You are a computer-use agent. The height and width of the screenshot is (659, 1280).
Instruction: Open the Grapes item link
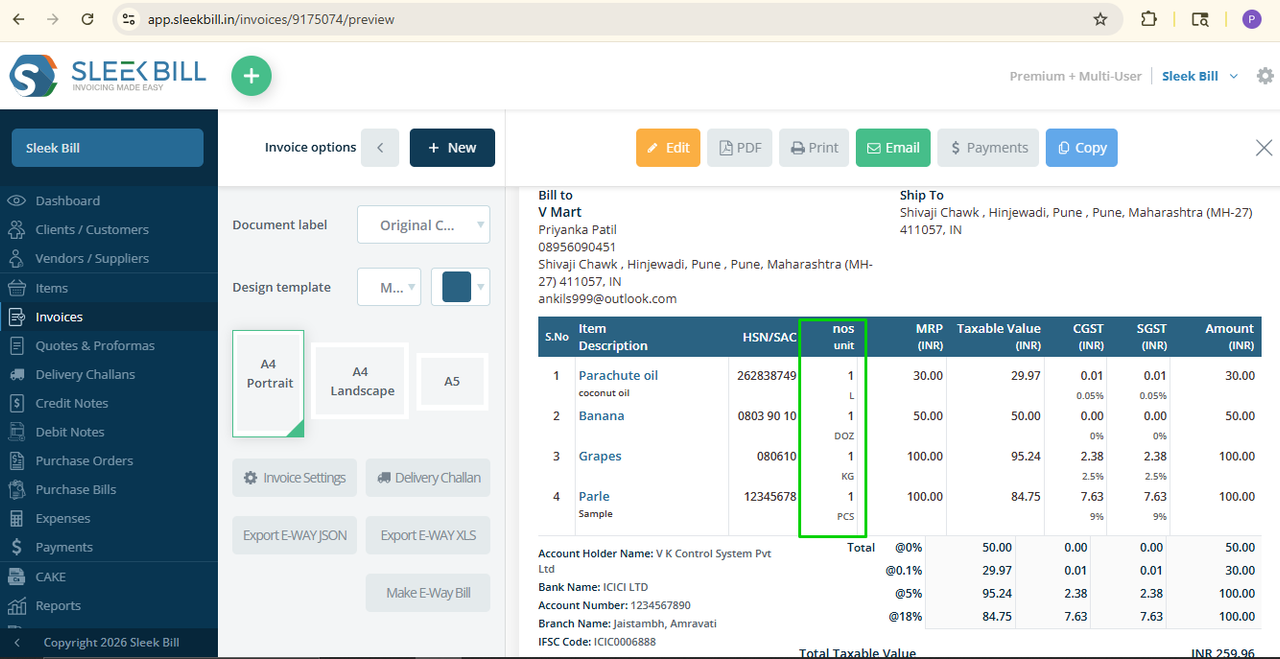pyautogui.click(x=600, y=456)
